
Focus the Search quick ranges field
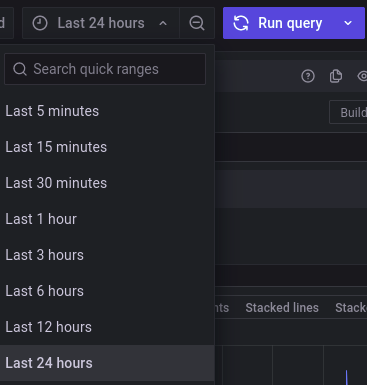click(105, 69)
